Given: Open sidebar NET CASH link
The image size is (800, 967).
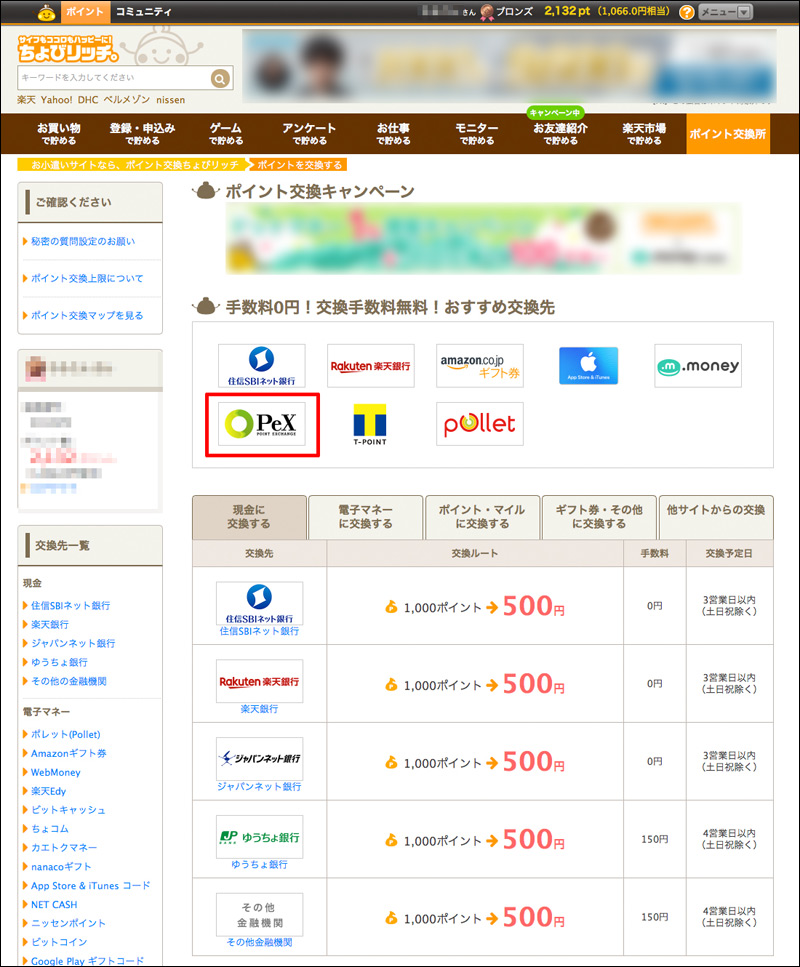Looking at the screenshot, I should pyautogui.click(x=54, y=905).
